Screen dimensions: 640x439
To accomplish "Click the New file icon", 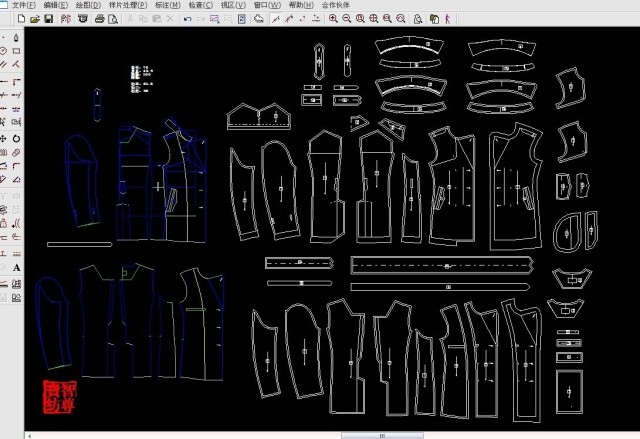I will pyautogui.click(x=19, y=19).
